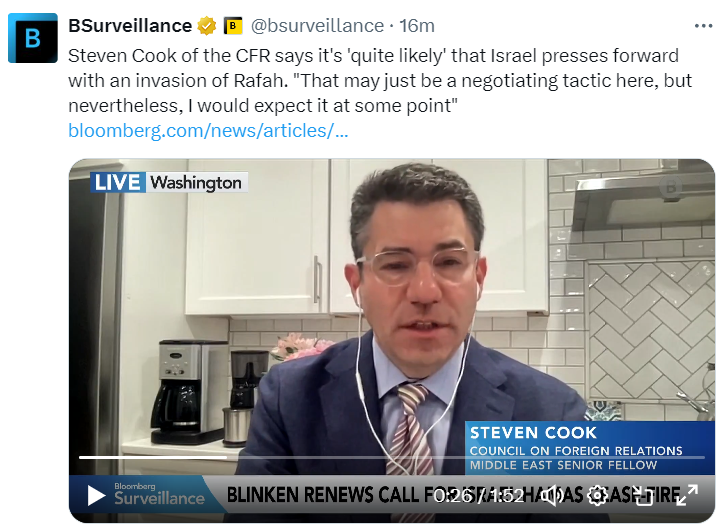Viewport: 722px width, 529px height.
Task: Click the tweet text about Rafah invasion
Action: click(x=380, y=81)
